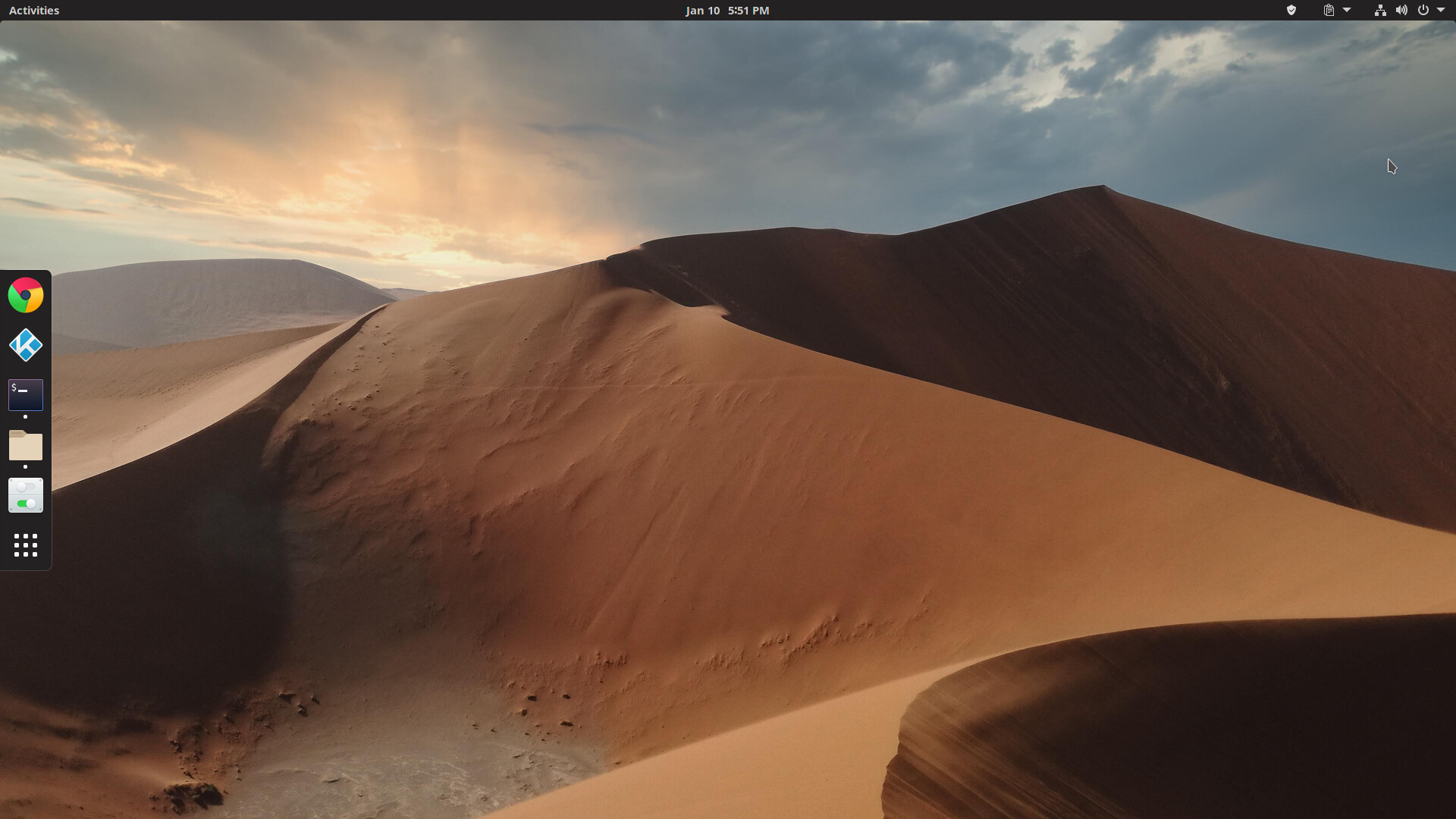Expand the clipboard indicator dropdown arrow
This screenshot has height=819, width=1456.
click(1347, 10)
